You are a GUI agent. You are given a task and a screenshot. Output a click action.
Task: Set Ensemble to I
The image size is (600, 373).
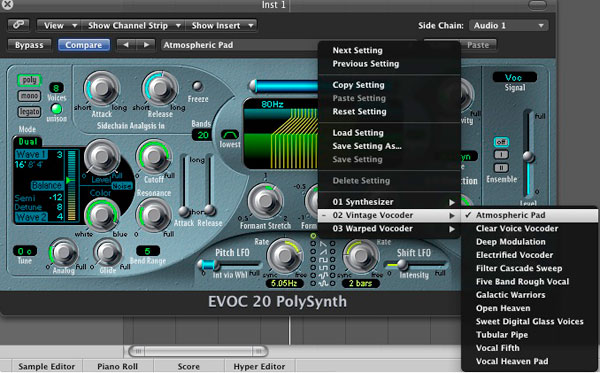tap(501, 155)
